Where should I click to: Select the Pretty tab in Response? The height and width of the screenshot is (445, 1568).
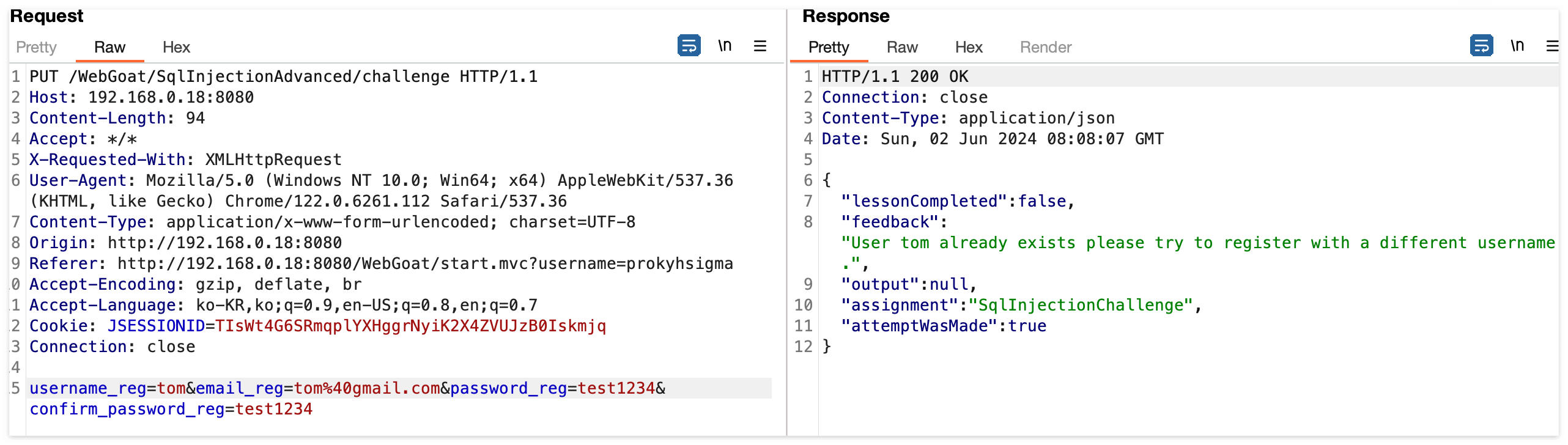829,47
